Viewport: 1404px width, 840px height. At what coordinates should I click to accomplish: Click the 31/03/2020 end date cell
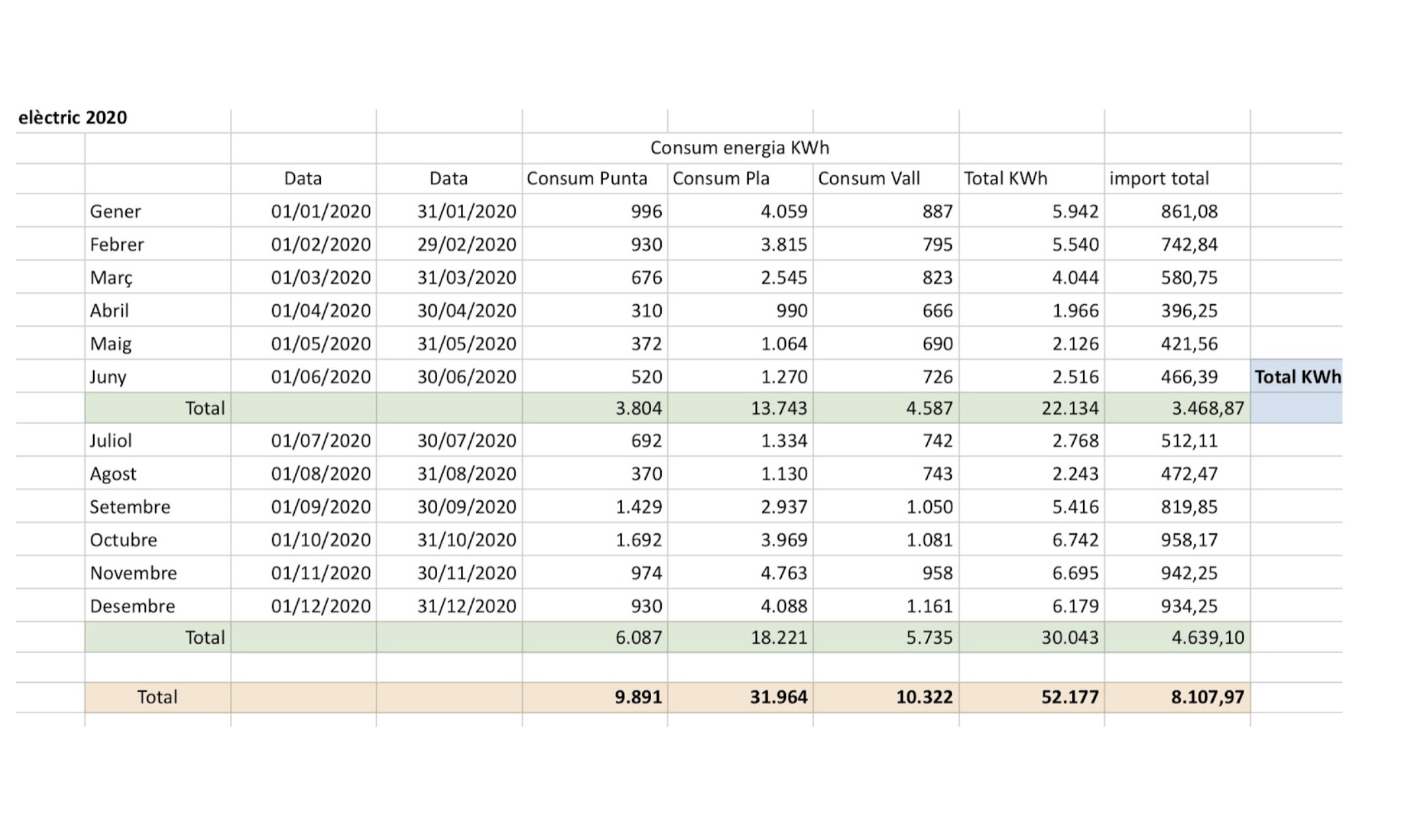click(466, 278)
